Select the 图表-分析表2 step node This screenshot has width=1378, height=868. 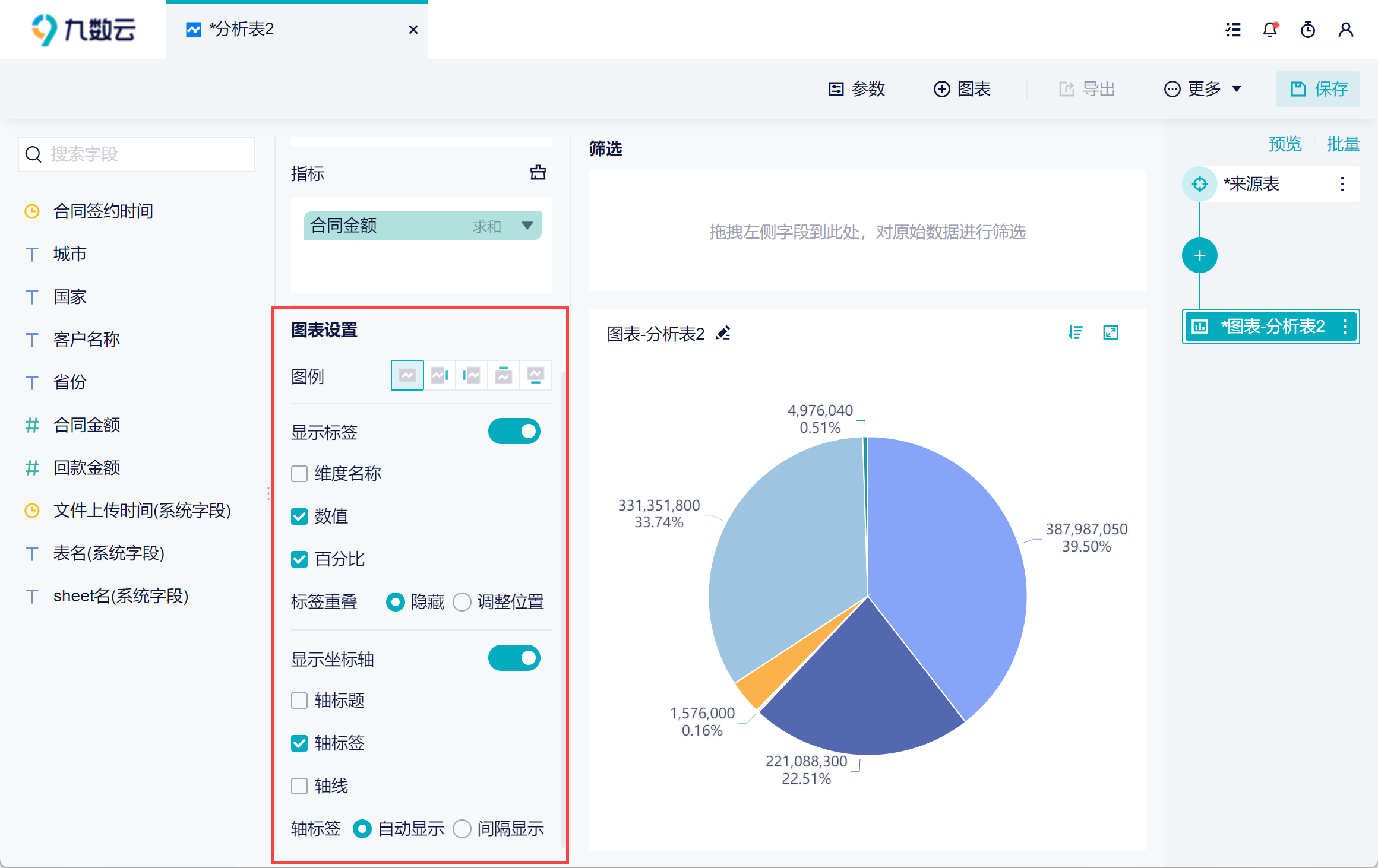pos(1271,327)
